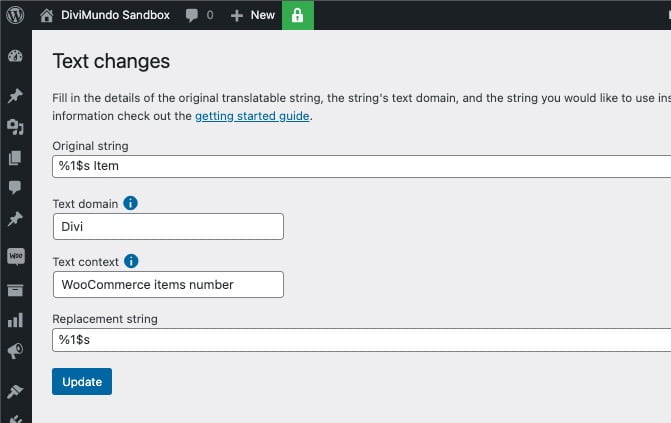
Task: Focus the Text domain field containing Divi
Action: 168,226
